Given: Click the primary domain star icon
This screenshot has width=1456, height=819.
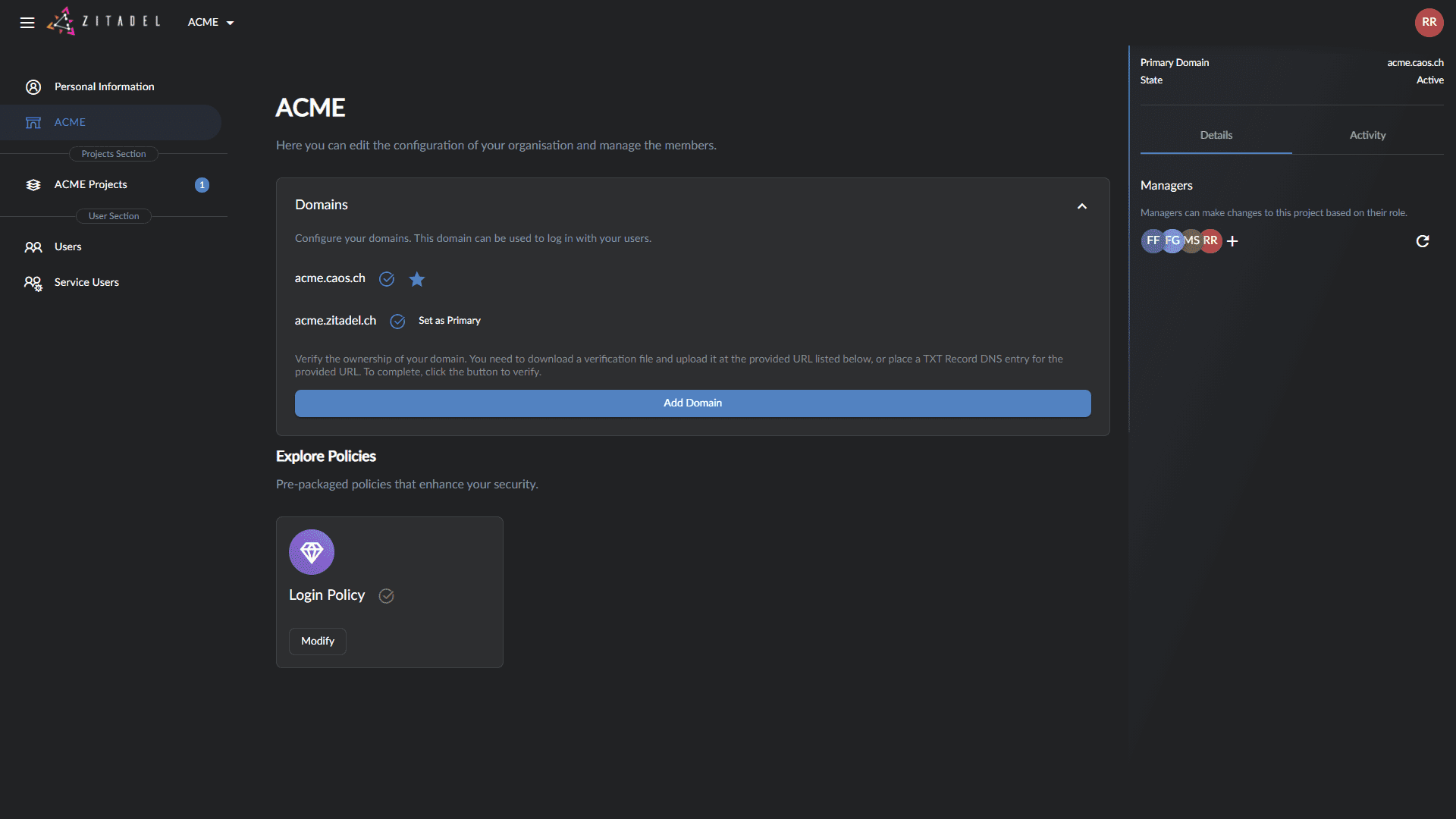Looking at the screenshot, I should 417,279.
